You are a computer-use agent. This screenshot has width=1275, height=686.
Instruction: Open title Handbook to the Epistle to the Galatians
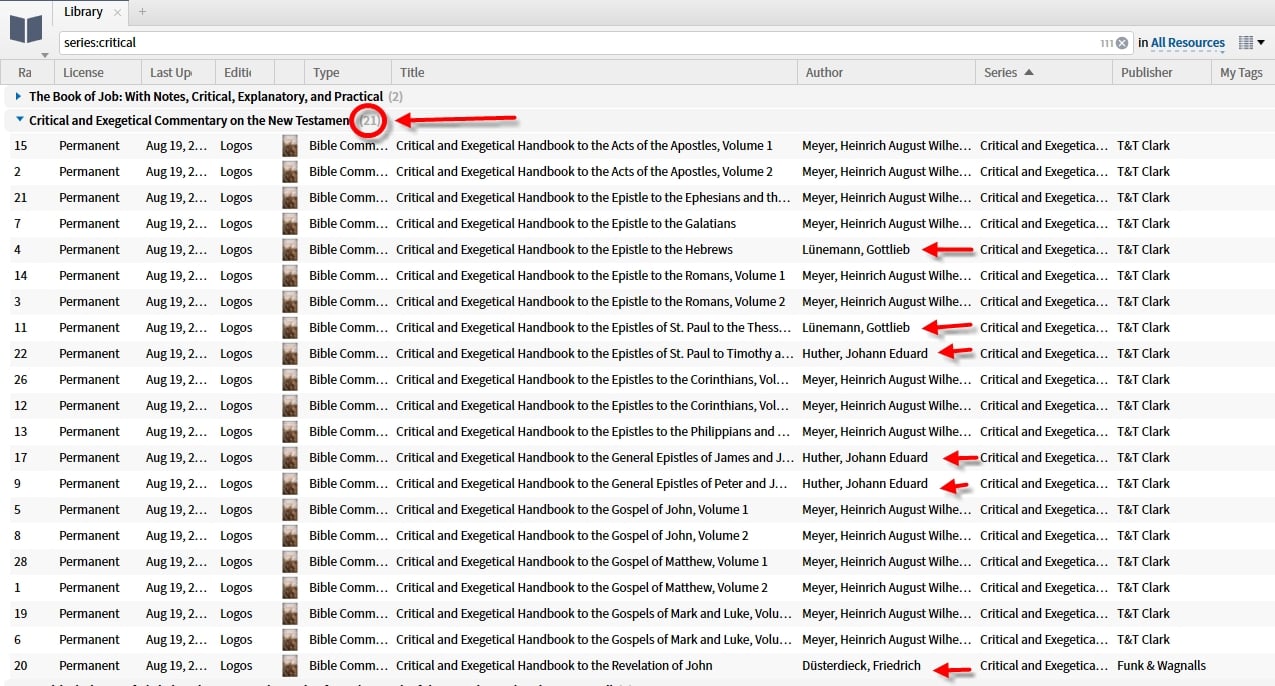pos(566,223)
